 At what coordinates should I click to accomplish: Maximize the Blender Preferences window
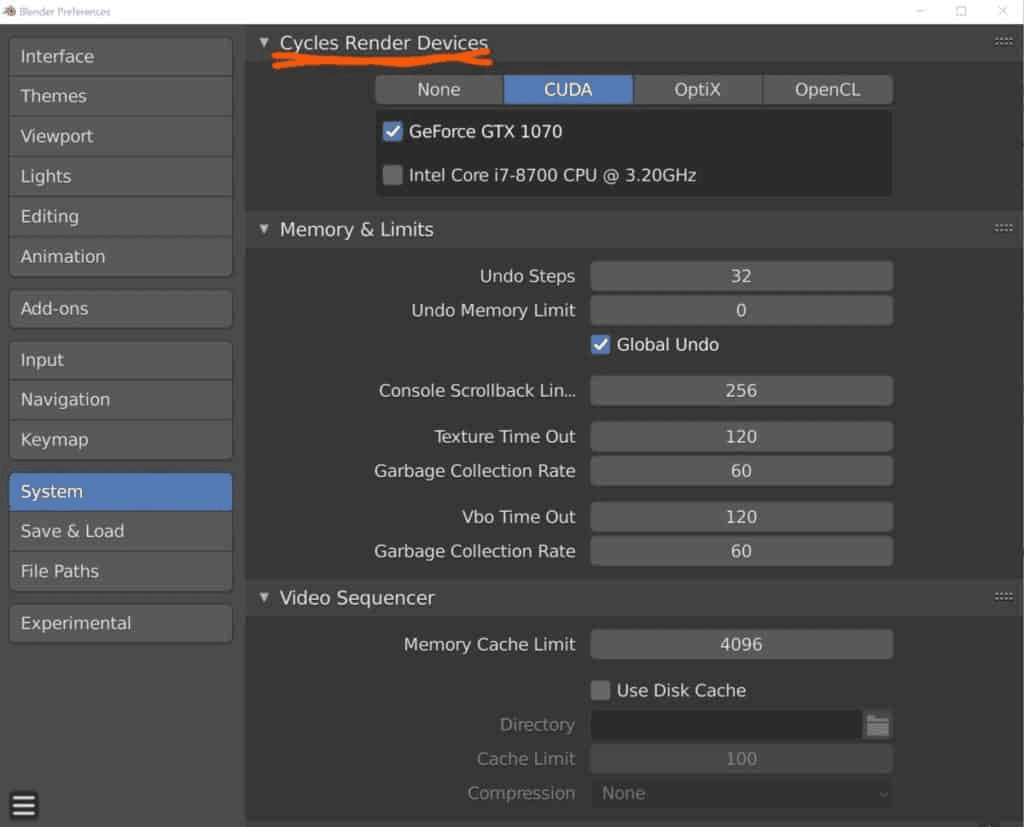click(x=961, y=11)
